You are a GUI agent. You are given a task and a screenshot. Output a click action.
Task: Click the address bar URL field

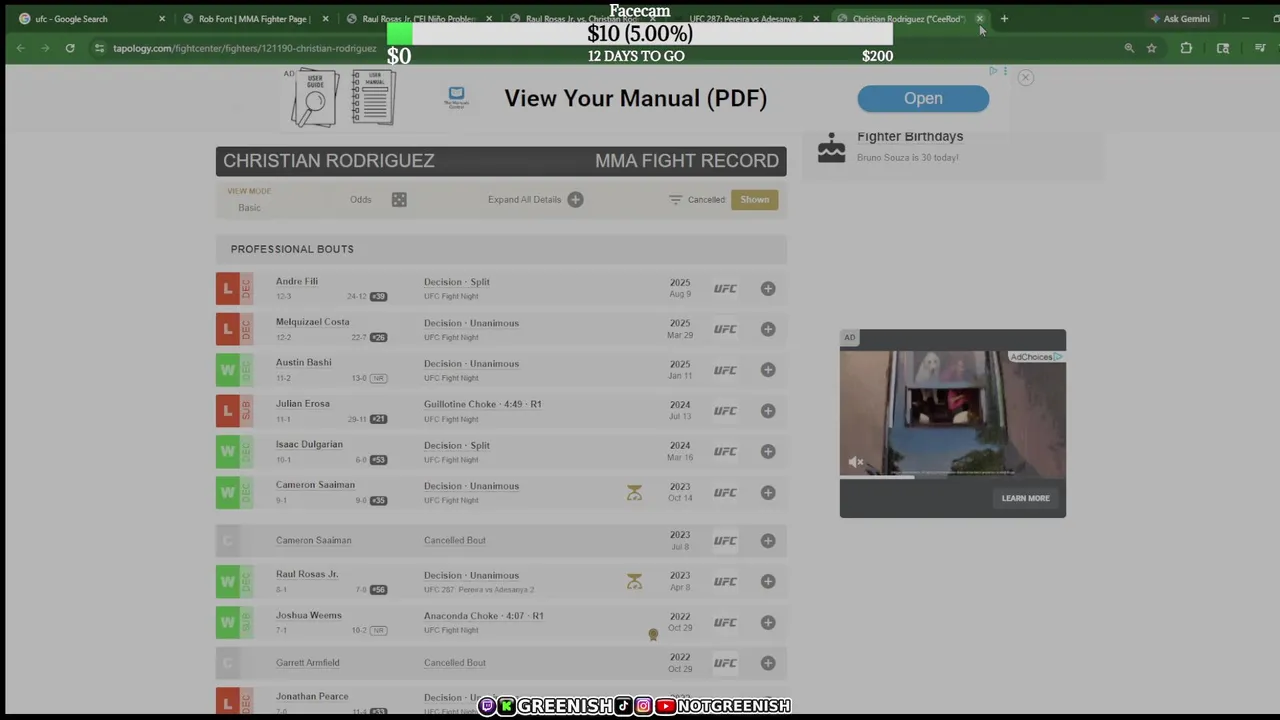[x=245, y=48]
